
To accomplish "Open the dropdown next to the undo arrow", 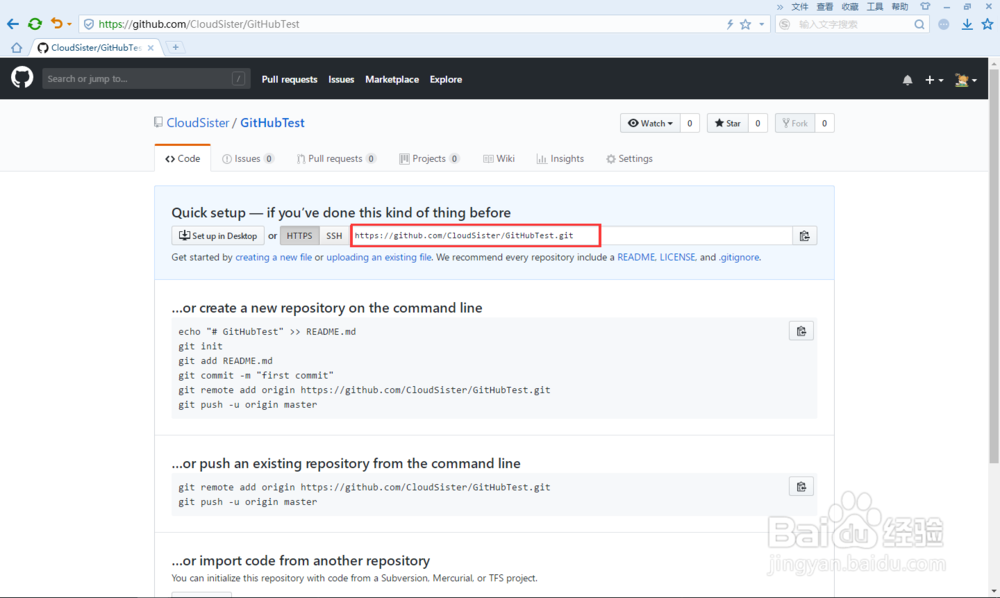I will (70, 24).
